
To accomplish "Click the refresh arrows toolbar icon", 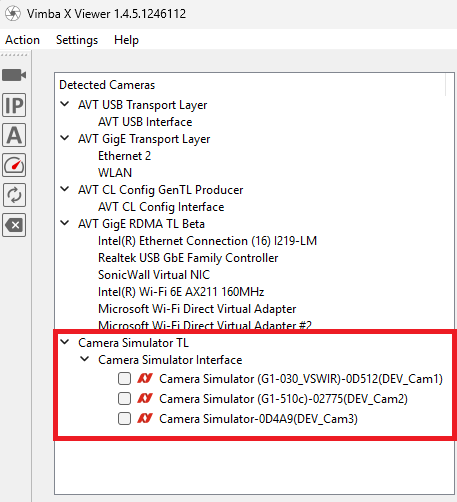I will [14, 195].
